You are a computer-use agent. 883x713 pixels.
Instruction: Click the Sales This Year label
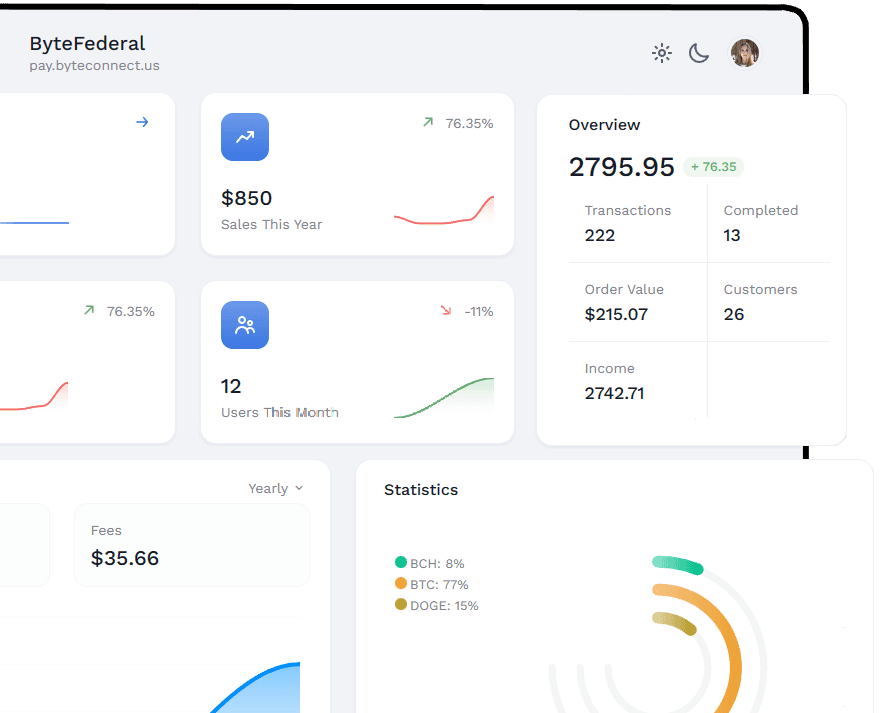[271, 224]
